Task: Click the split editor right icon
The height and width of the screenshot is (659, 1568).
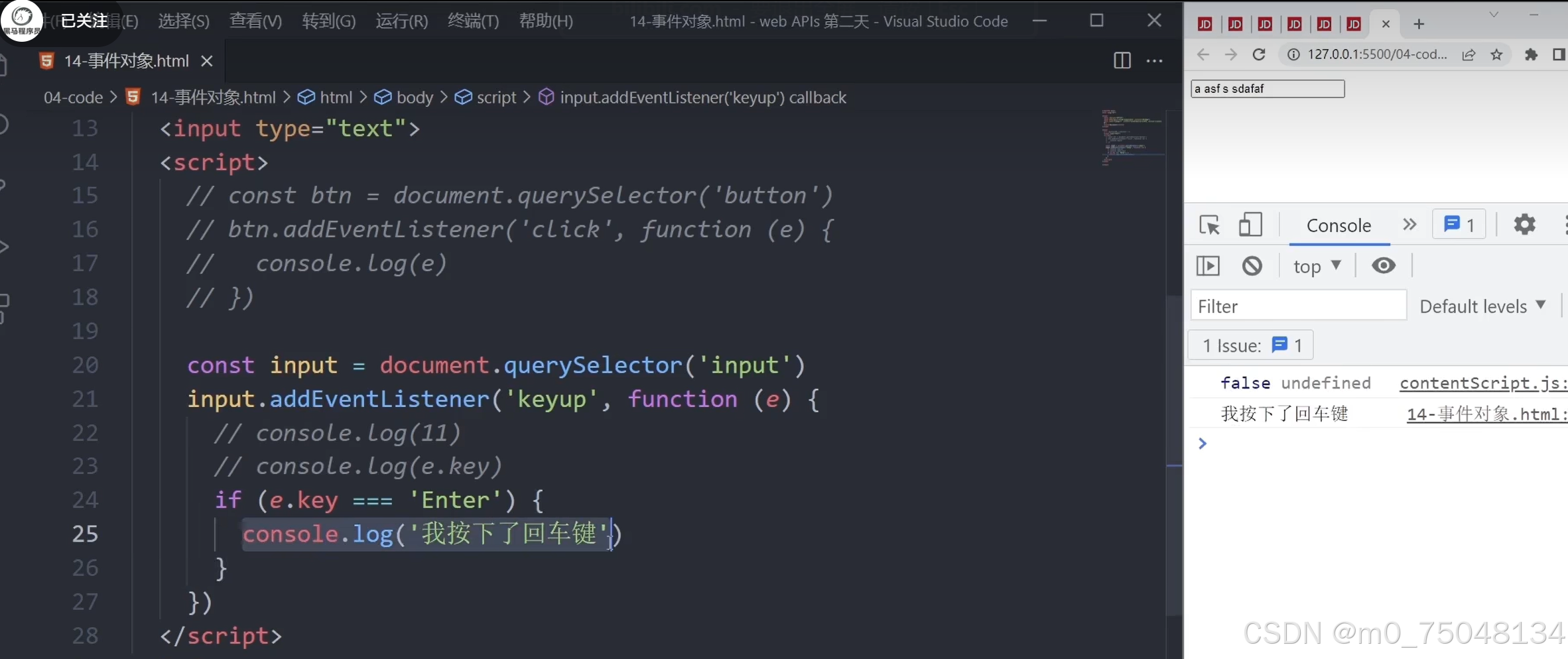Action: pyautogui.click(x=1122, y=60)
